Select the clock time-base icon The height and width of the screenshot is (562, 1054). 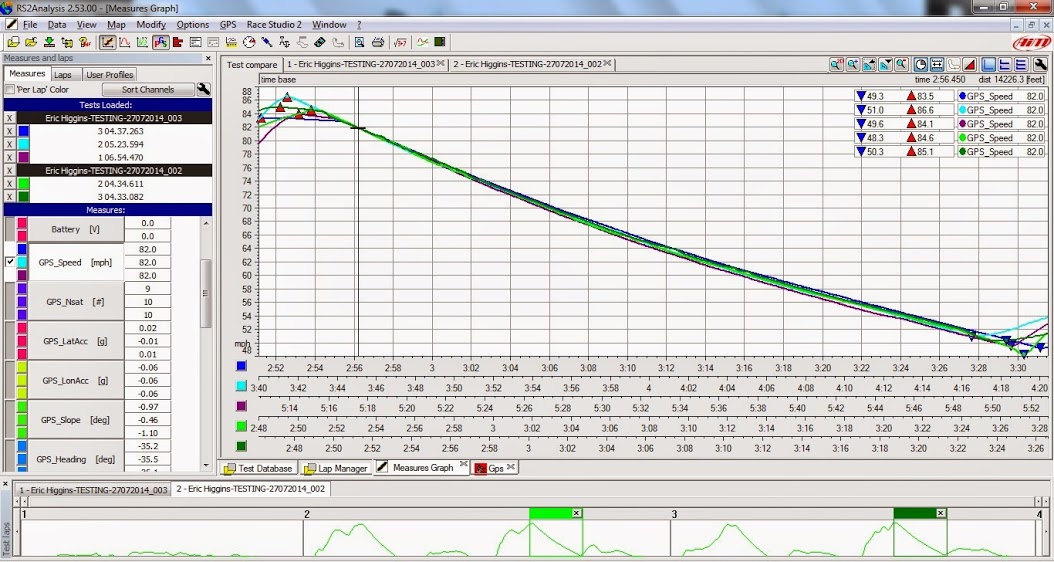coord(921,64)
